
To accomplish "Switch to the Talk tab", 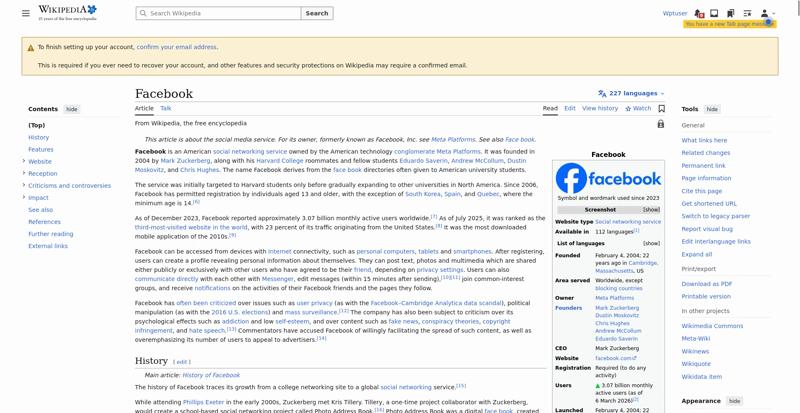I will [166, 108].
